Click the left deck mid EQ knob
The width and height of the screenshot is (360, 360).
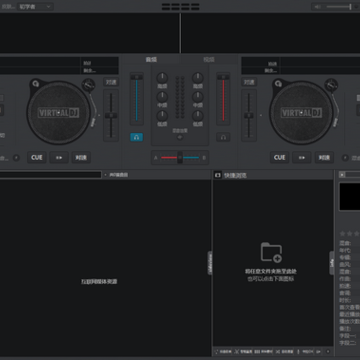162,97
